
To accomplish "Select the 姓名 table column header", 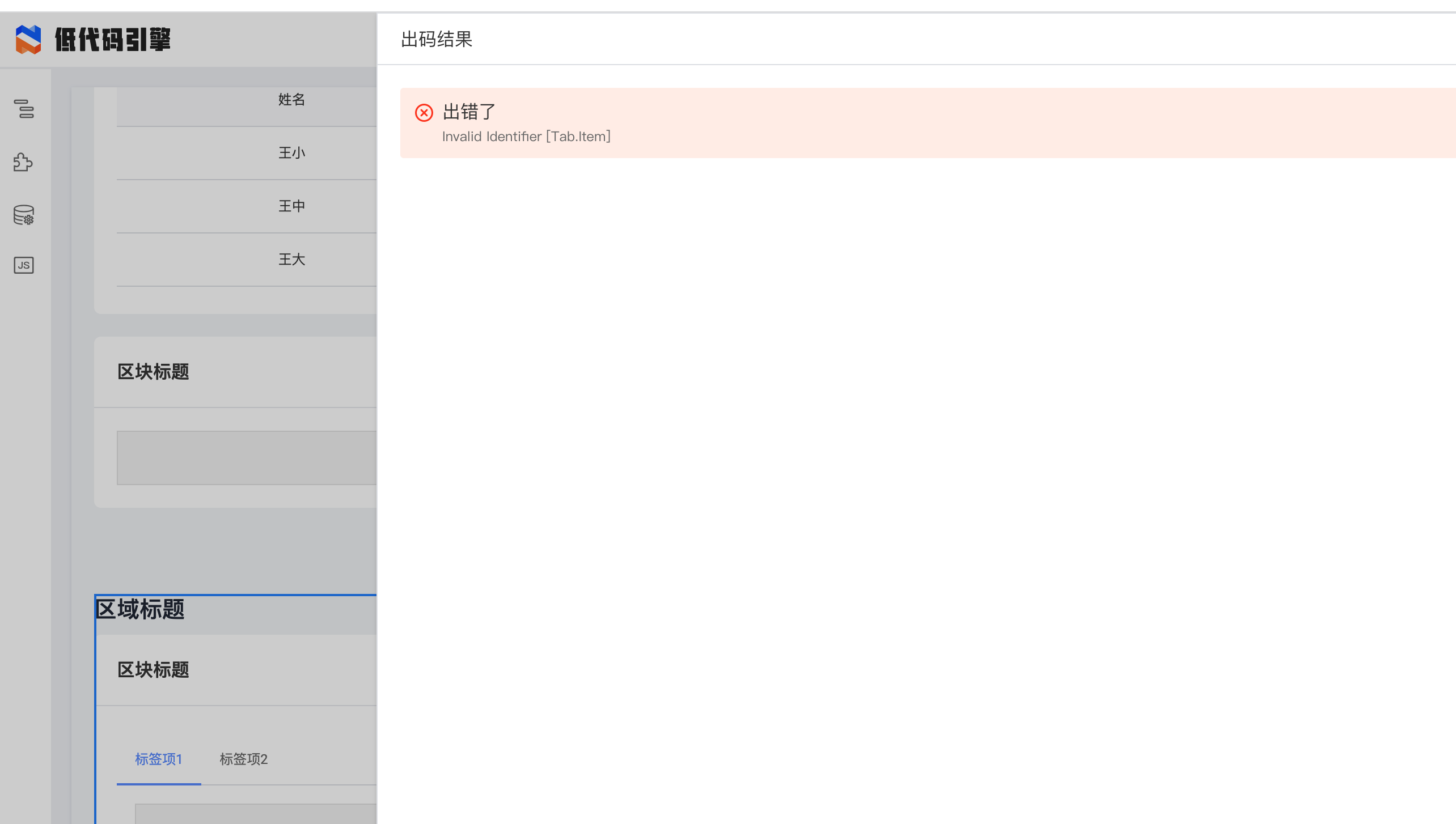I will point(290,100).
